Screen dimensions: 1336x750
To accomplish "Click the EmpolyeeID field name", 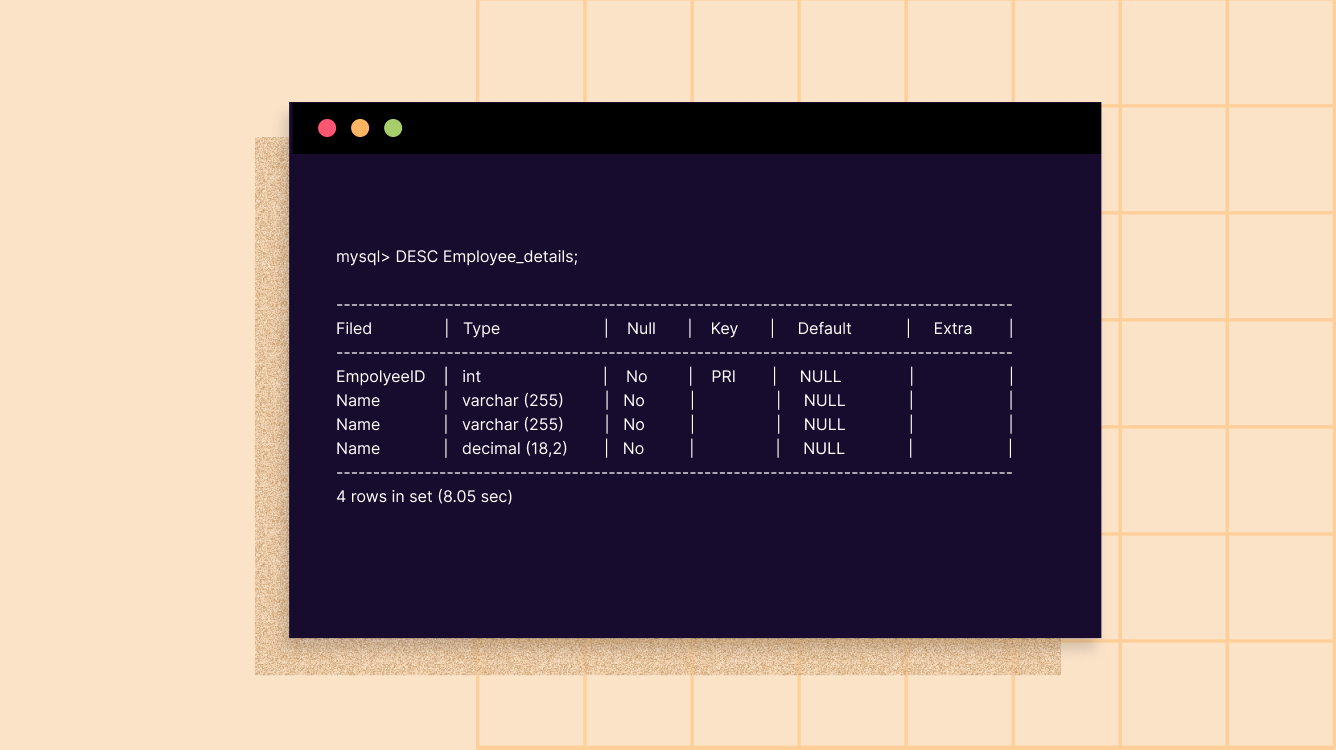I will coord(380,377).
